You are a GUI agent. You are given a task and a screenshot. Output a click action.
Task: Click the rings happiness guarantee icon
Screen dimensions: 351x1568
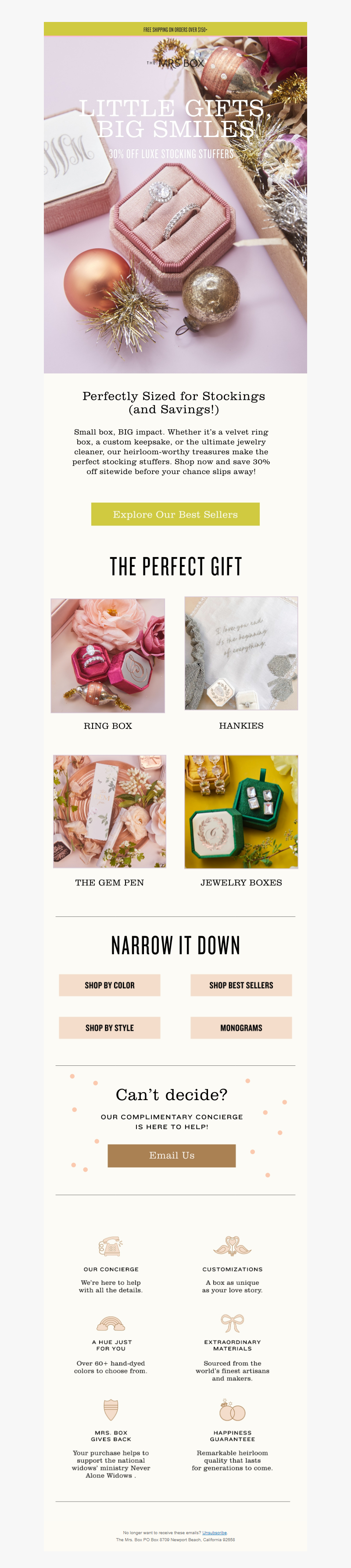tap(233, 1410)
